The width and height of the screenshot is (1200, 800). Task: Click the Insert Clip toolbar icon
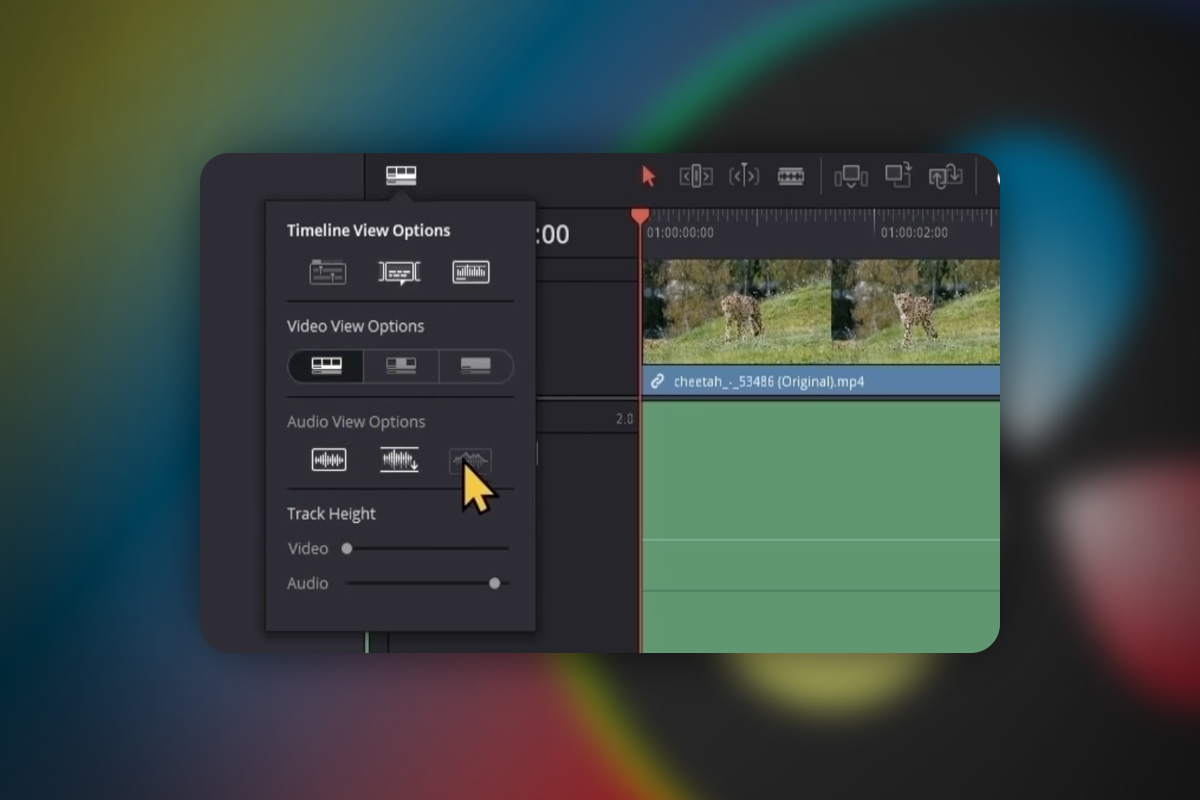point(851,176)
